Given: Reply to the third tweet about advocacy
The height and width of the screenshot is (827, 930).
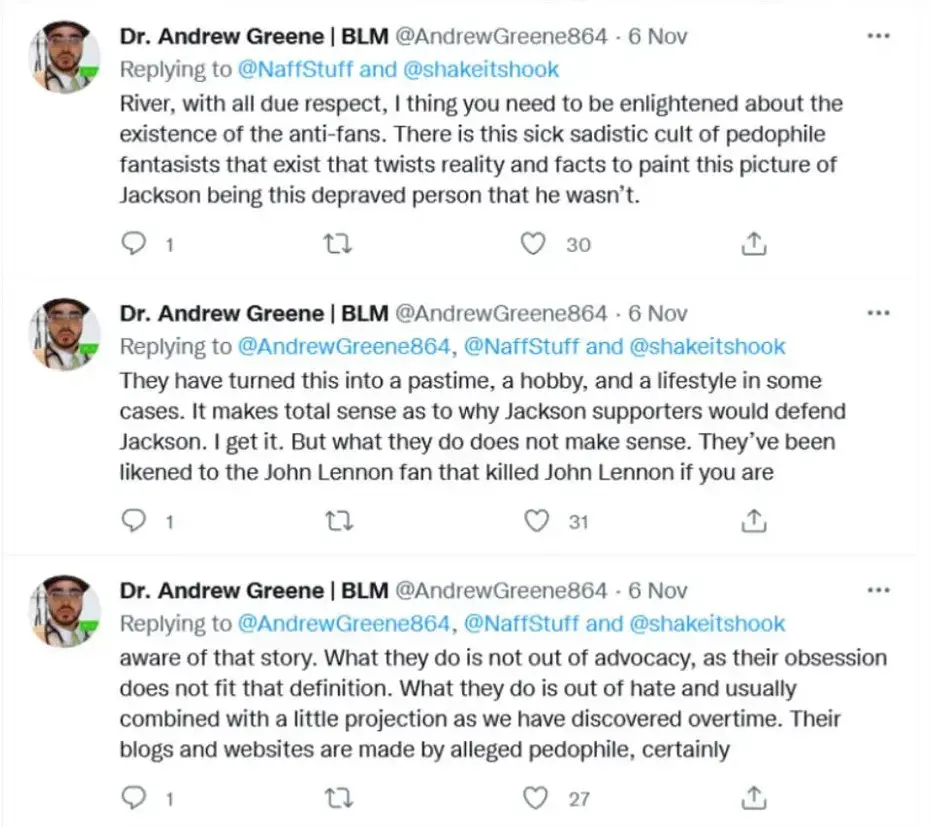Looking at the screenshot, I should (x=134, y=797).
